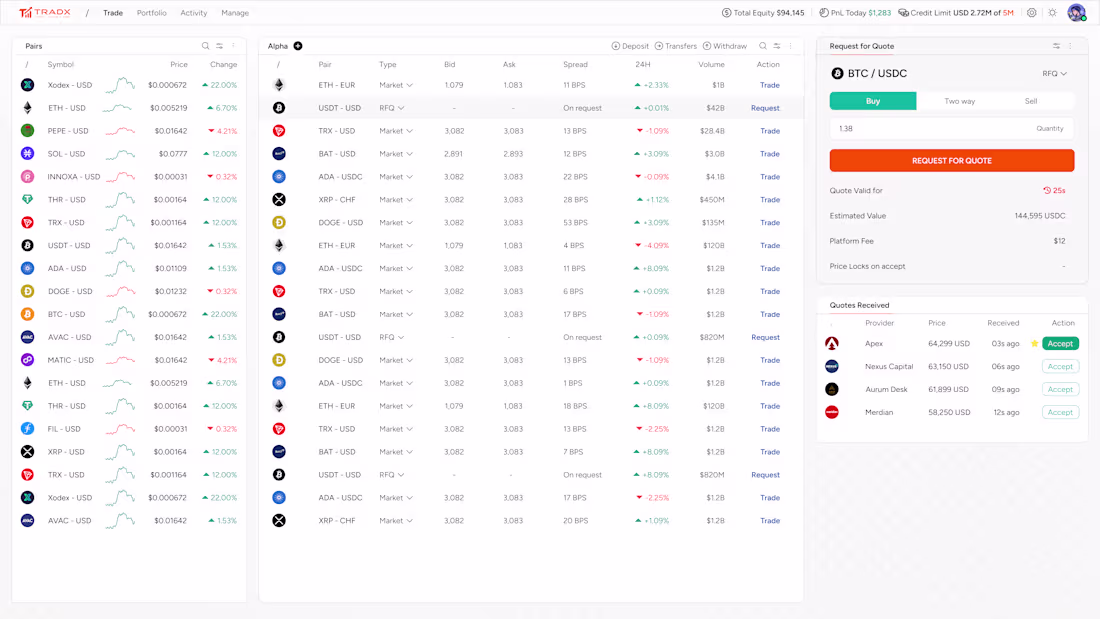Open Market type dropdown for TRX - USD 6 BPS
Image resolution: width=1100 pixels, height=619 pixels.
(x=396, y=291)
